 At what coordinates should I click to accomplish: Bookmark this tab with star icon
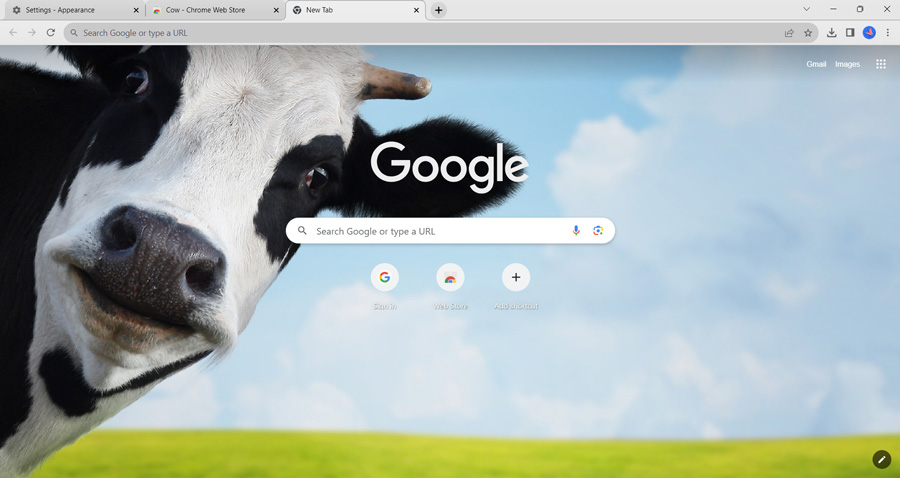[x=808, y=33]
